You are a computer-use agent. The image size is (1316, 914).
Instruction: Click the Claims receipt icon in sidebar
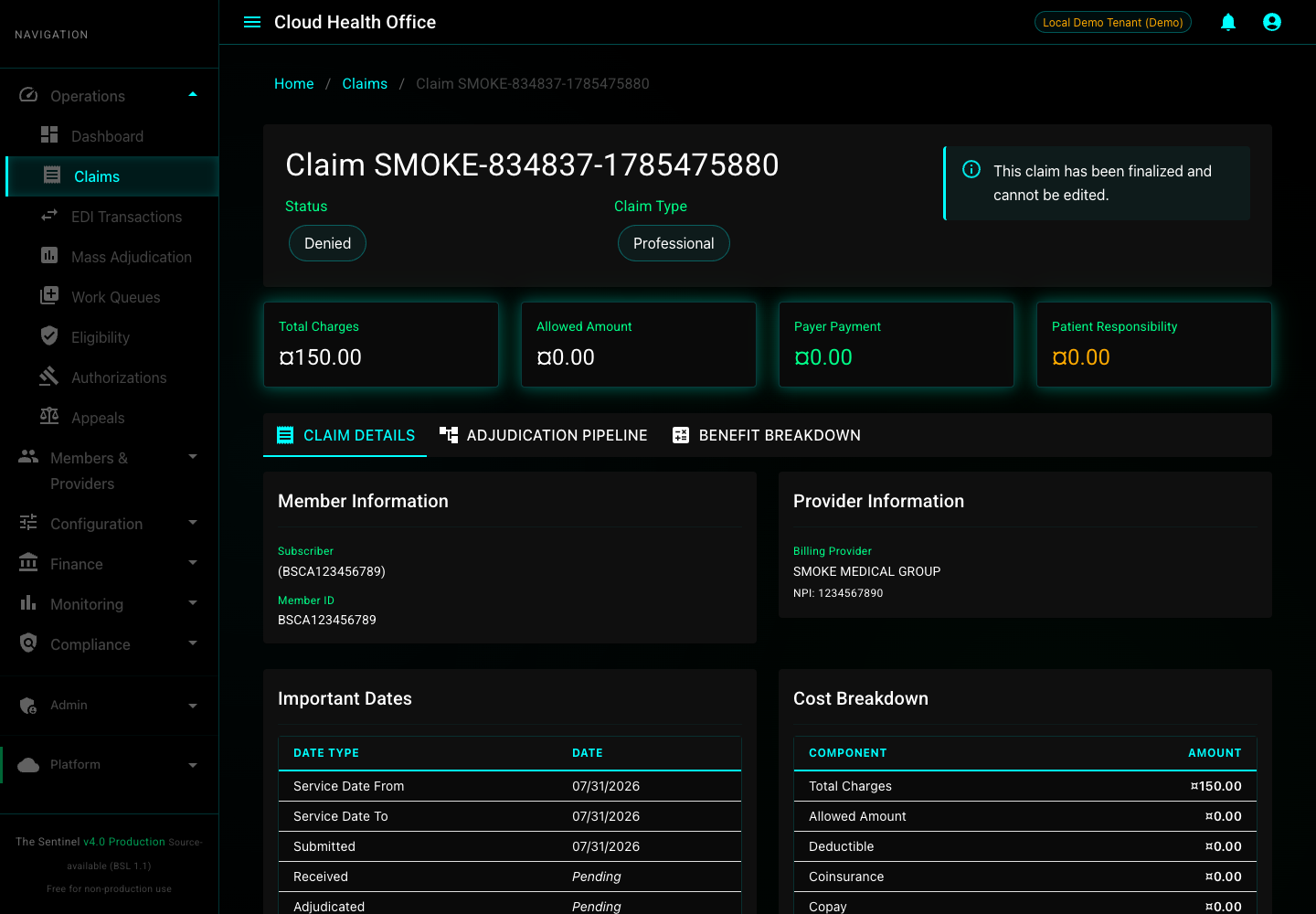(52, 175)
